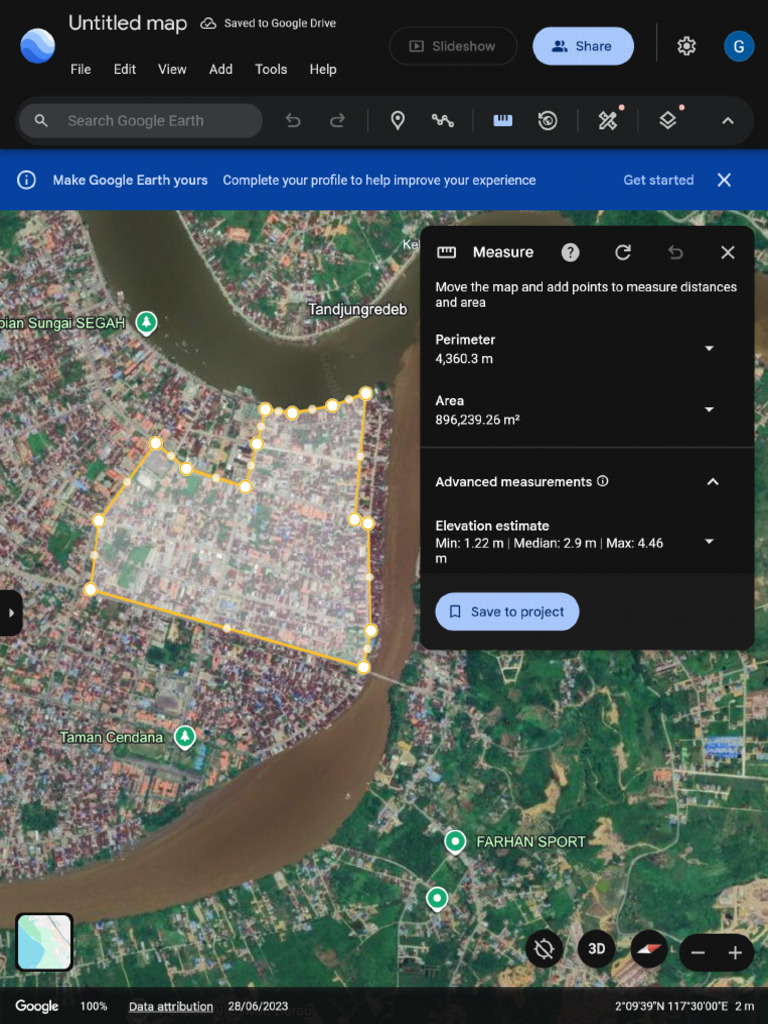Click the Add placemark pin icon

coord(398,121)
